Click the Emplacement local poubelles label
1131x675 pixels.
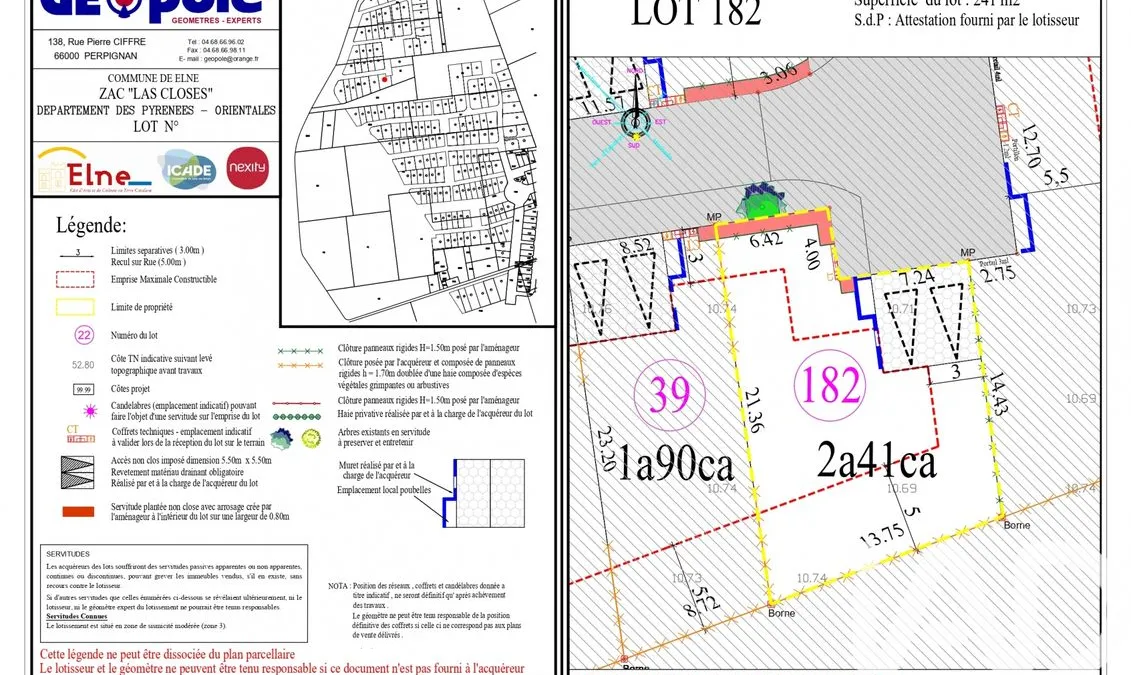384,490
